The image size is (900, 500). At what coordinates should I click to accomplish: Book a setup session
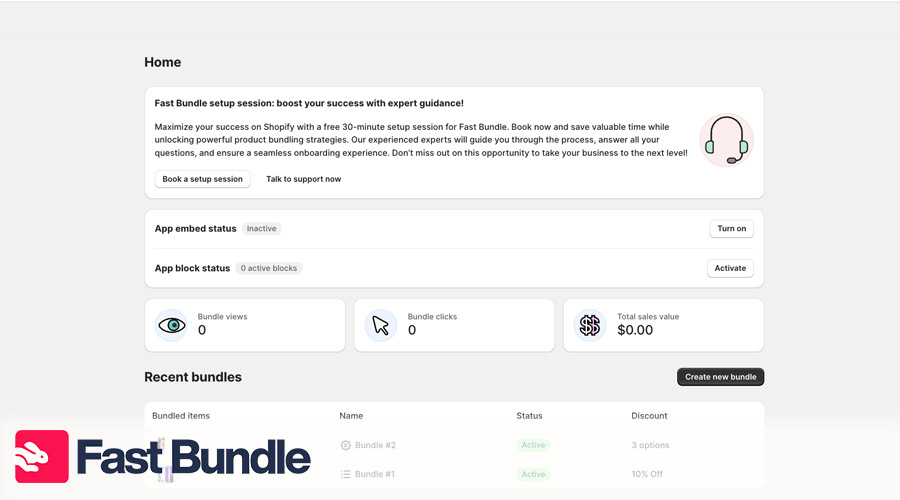(202, 179)
